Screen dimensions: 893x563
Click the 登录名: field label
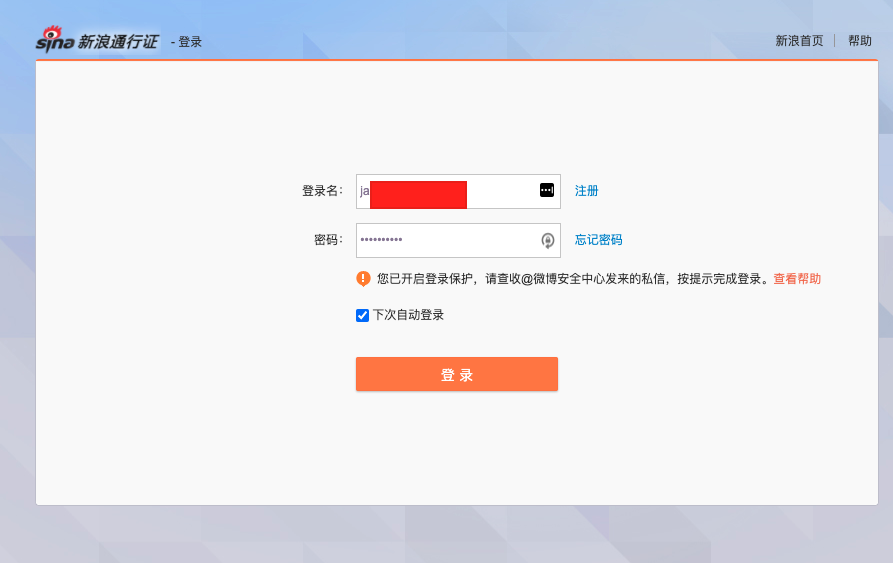[322, 191]
